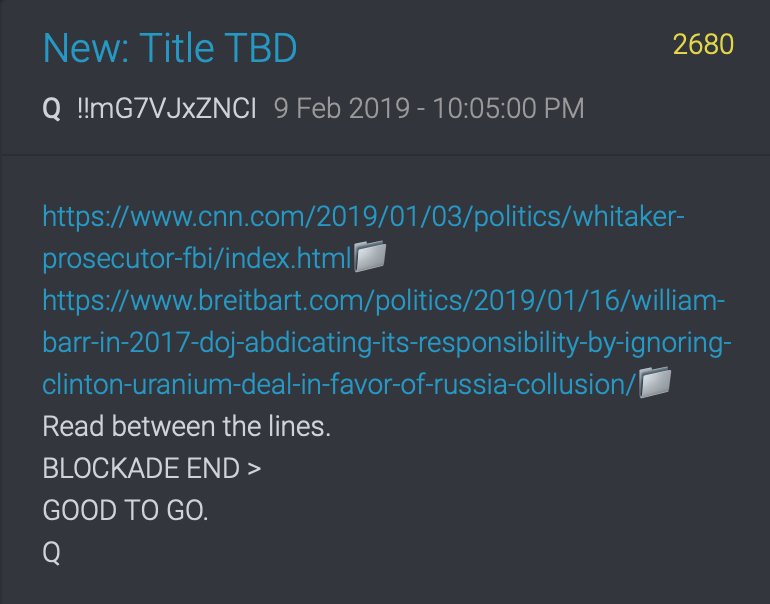This screenshot has height=604, width=770.
Task: Open the post title 'New: Title TBD'
Action: 170,48
